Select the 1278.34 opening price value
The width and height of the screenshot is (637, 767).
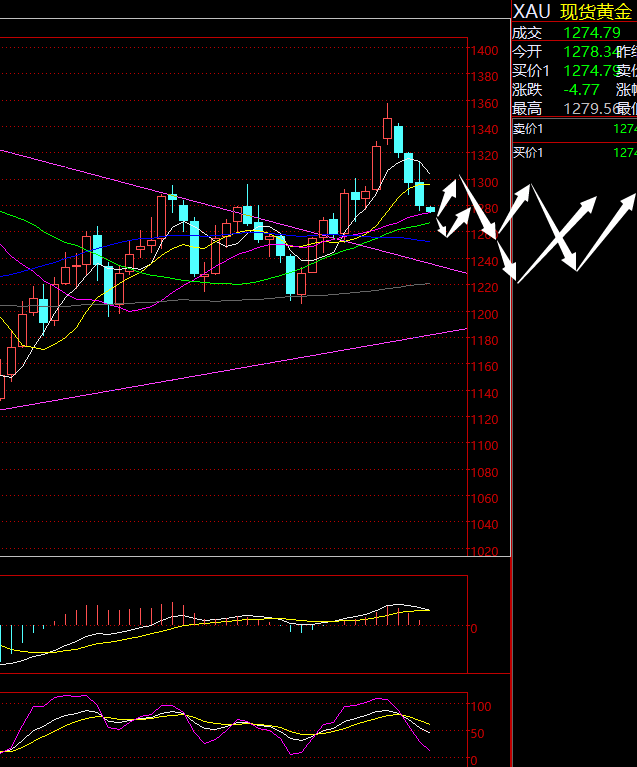pos(592,51)
